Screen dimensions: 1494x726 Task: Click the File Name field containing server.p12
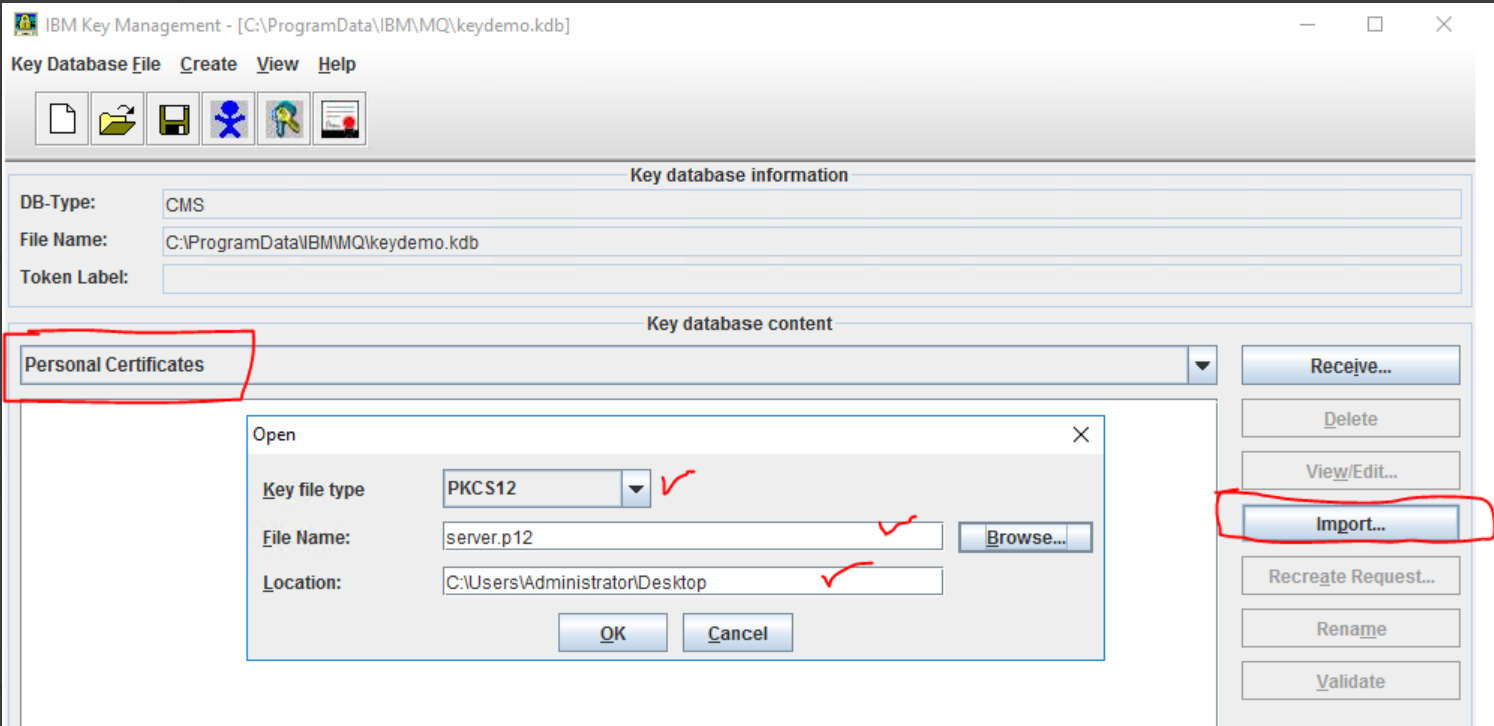coord(692,537)
